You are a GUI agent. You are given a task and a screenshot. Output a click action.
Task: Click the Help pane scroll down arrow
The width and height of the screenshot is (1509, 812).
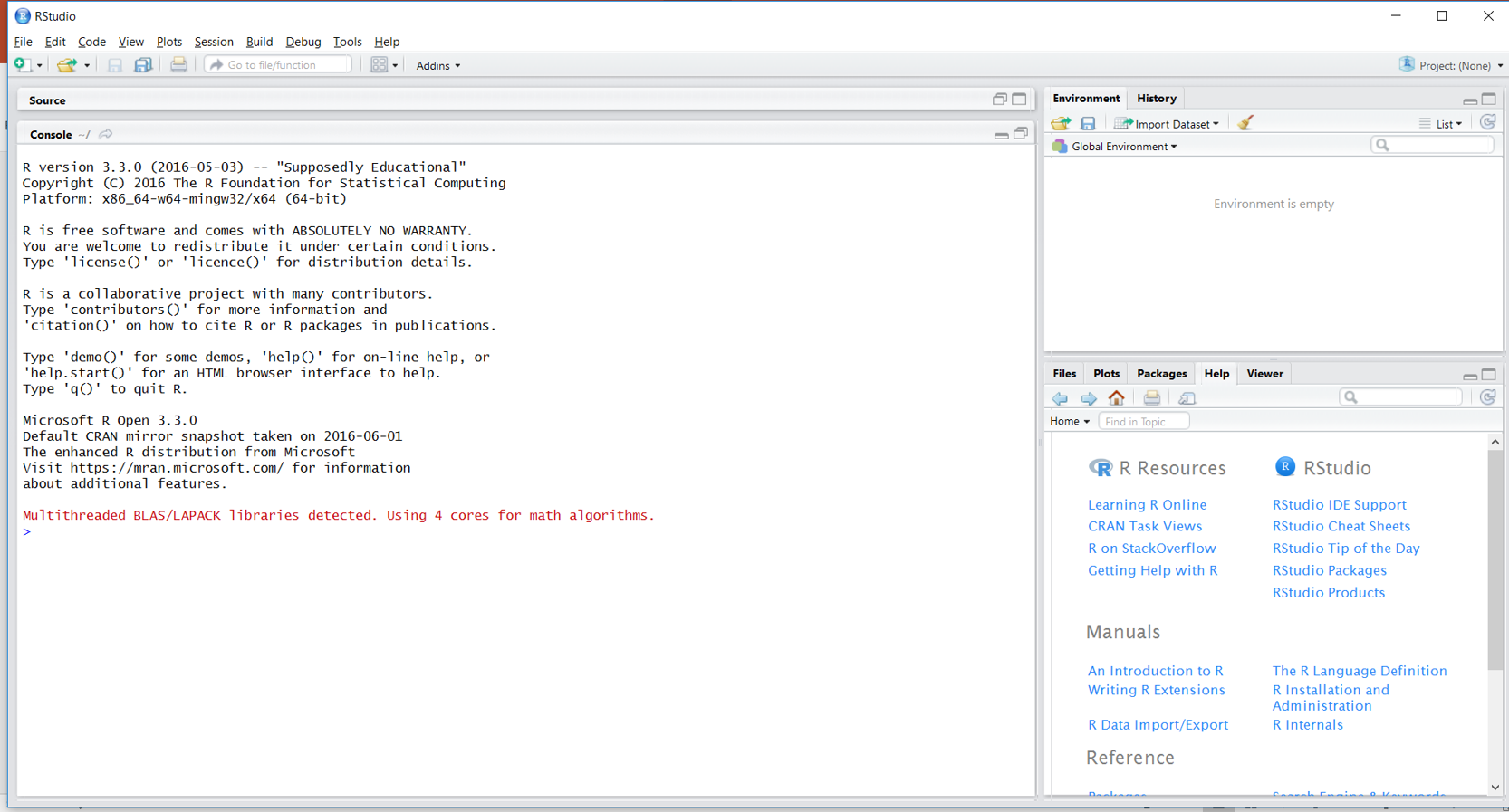(x=1495, y=788)
